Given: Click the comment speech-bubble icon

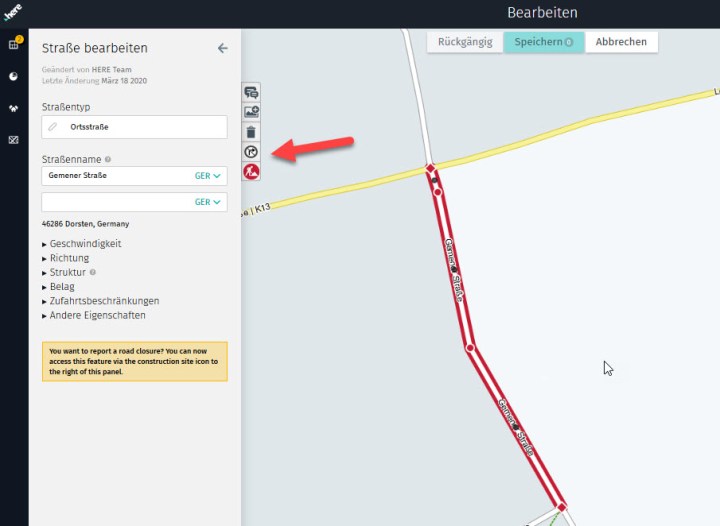Looking at the screenshot, I should (x=251, y=93).
